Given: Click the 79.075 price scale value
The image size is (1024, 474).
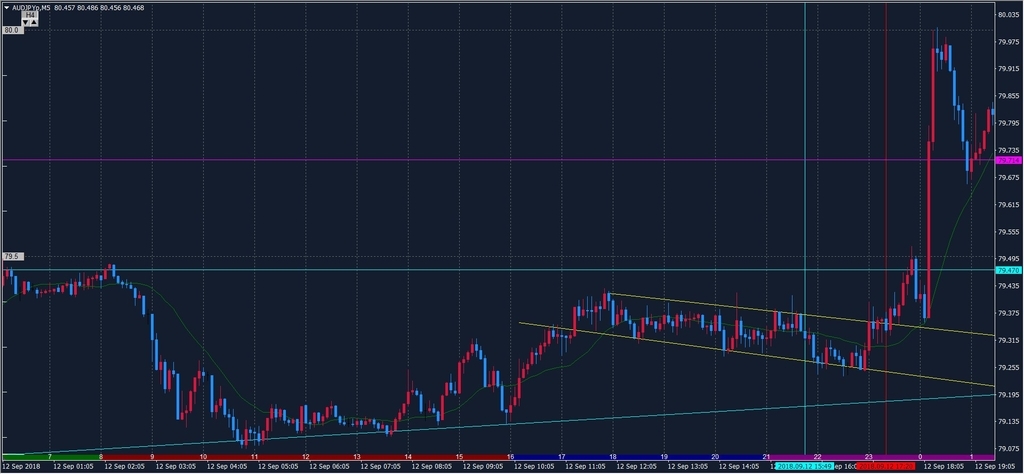Looking at the screenshot, I should 1010,449.
